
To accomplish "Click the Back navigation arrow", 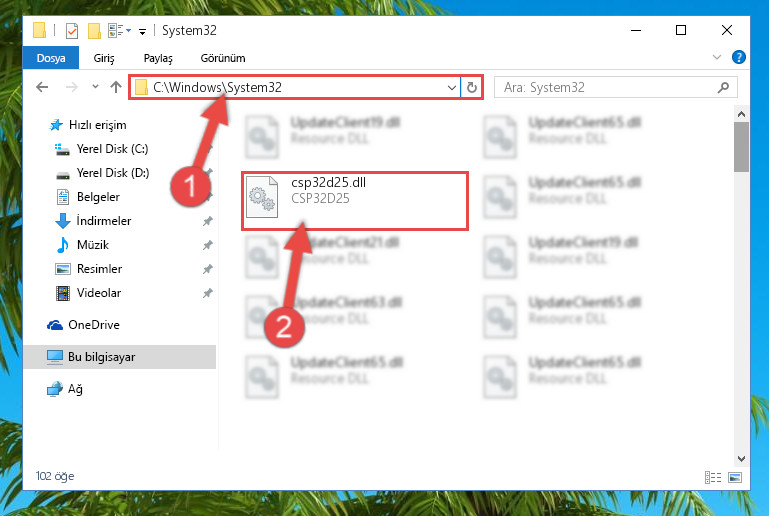I will tap(42, 87).
